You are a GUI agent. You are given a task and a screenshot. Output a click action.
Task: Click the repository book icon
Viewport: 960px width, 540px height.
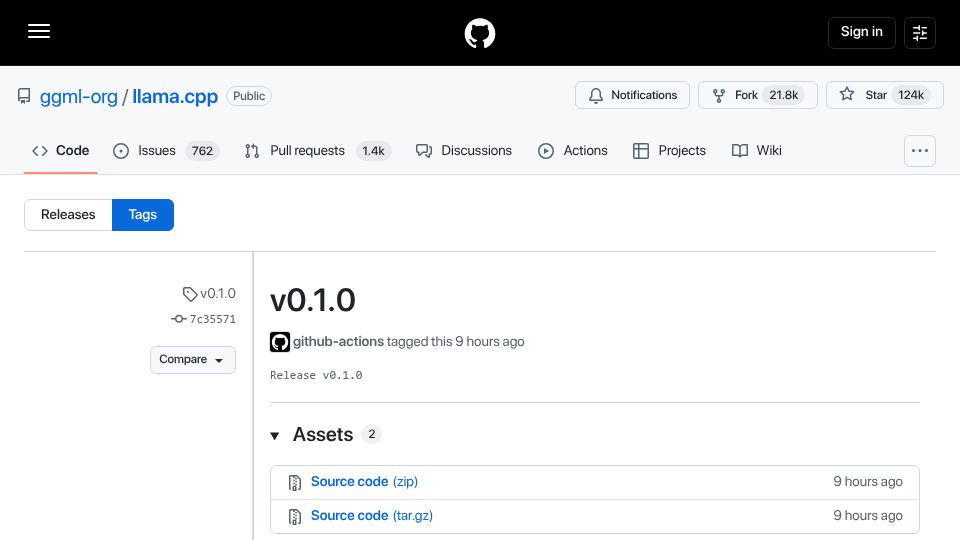point(24,96)
